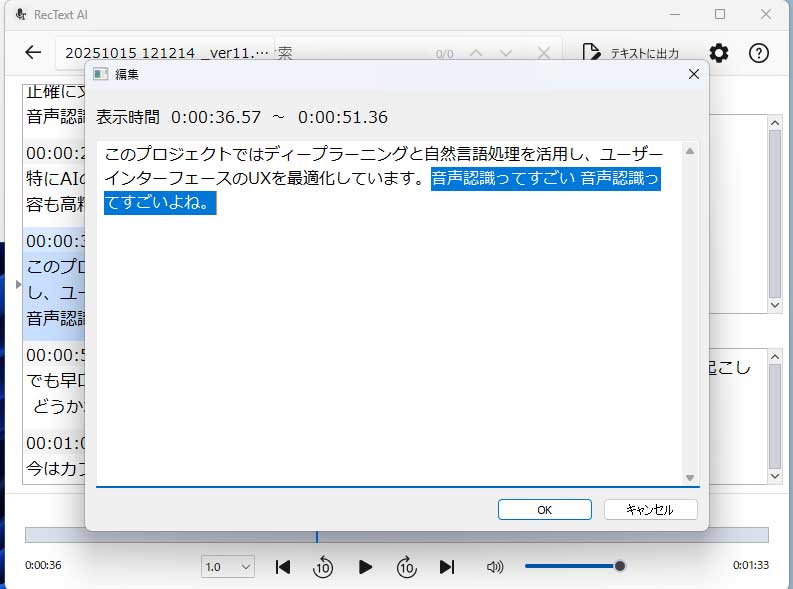Screen dimensions: 793x589
Task: Open the settings gear
Action: pos(719,53)
